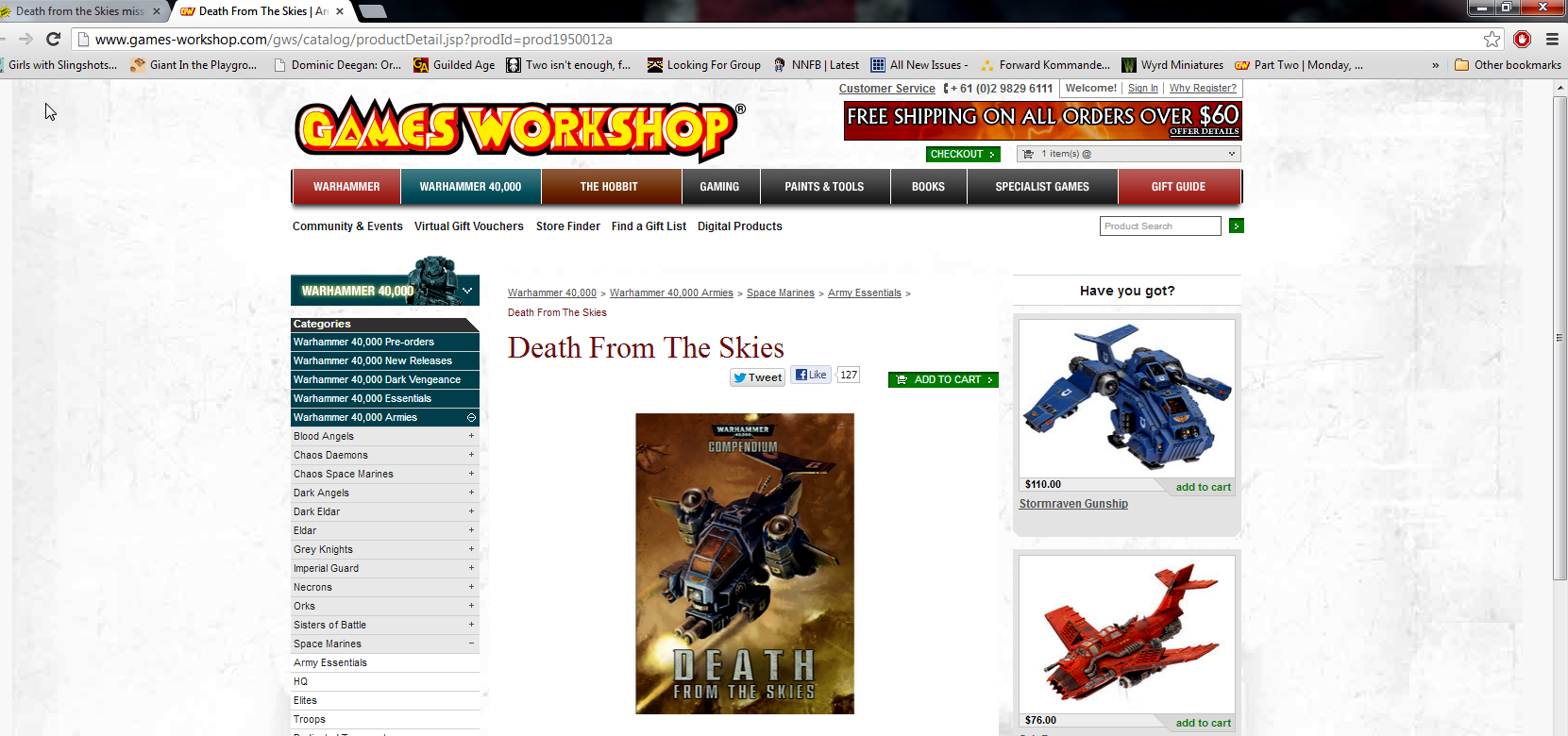Click in the Product Search field
The width and height of the screenshot is (1568, 736).
click(1160, 226)
